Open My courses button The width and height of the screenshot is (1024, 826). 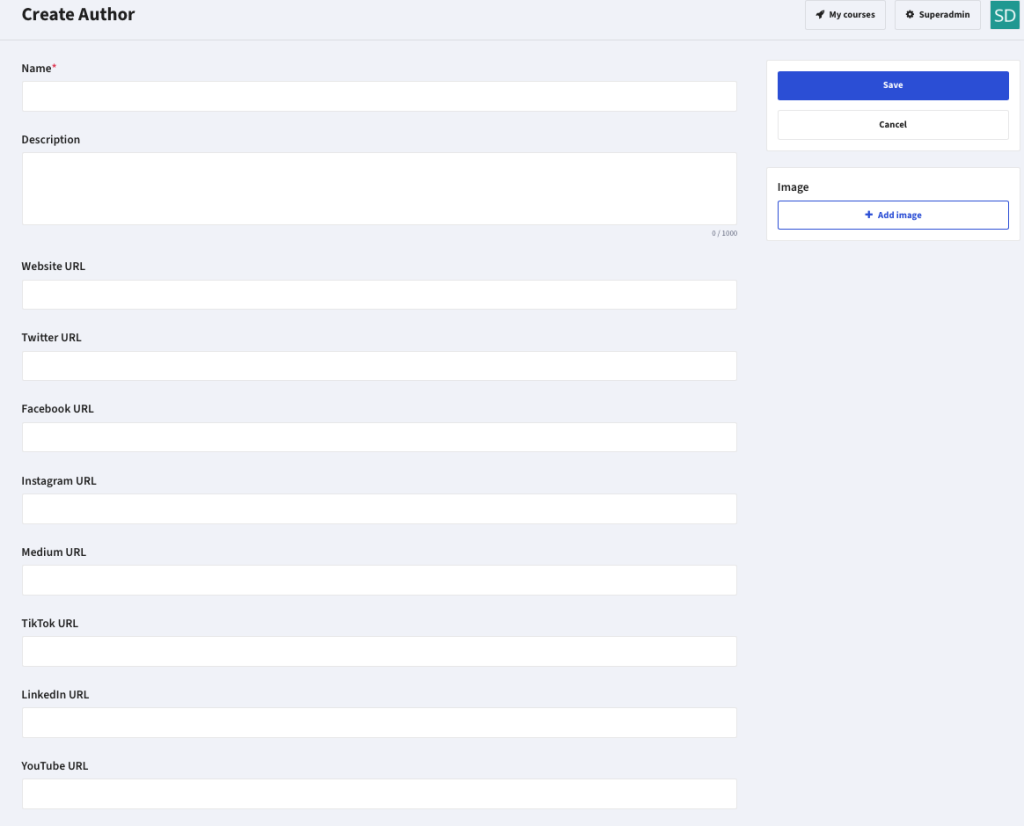(x=845, y=14)
